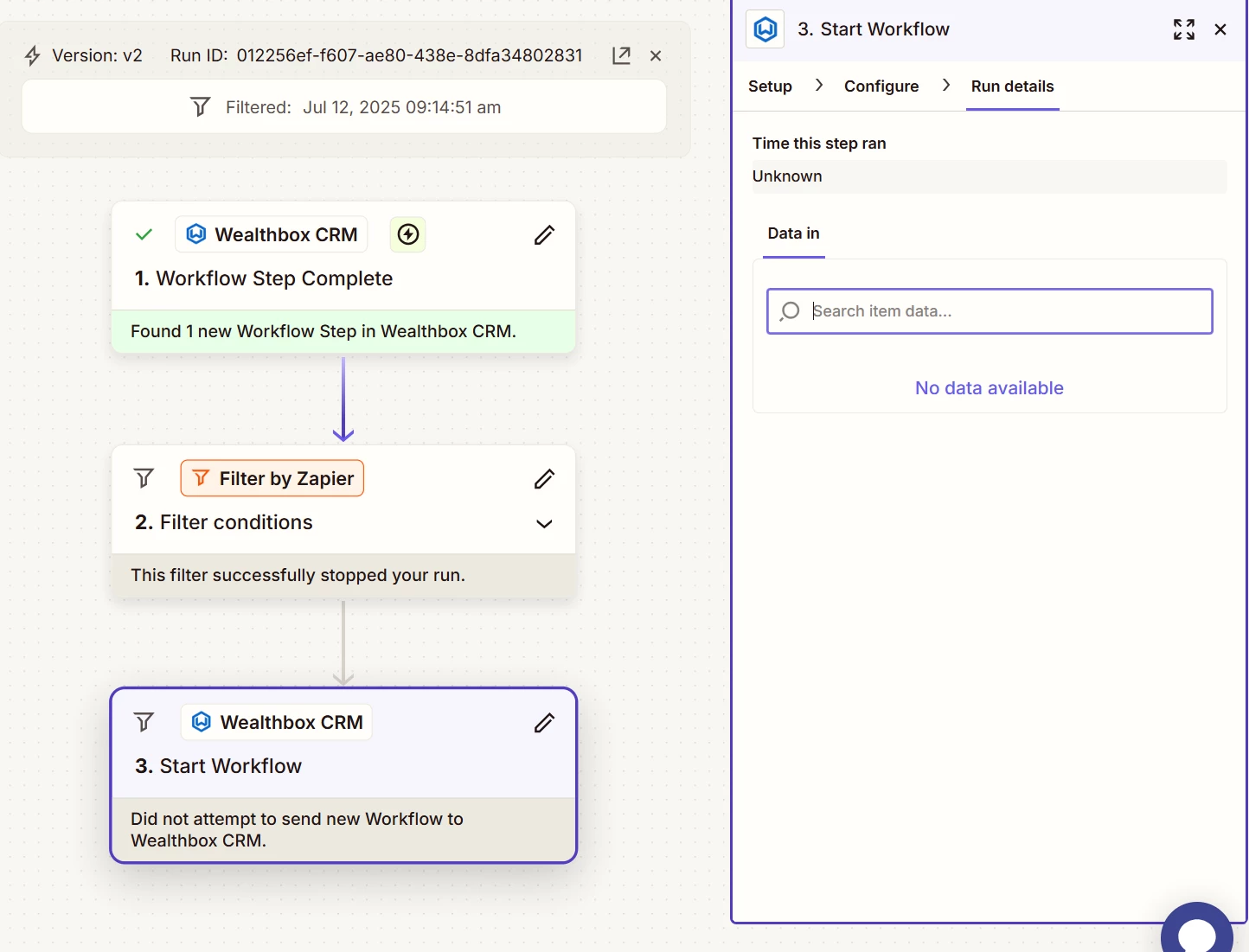Close the run details bar
This screenshot has width=1249, height=952.
coord(656,55)
